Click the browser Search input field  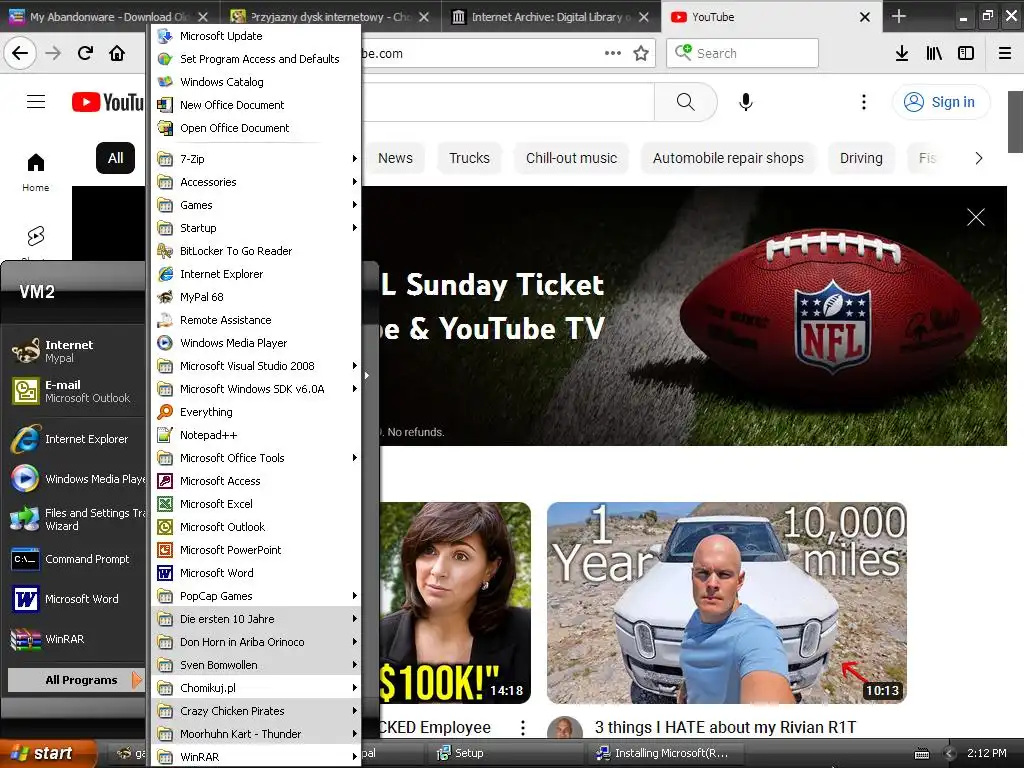(743, 54)
